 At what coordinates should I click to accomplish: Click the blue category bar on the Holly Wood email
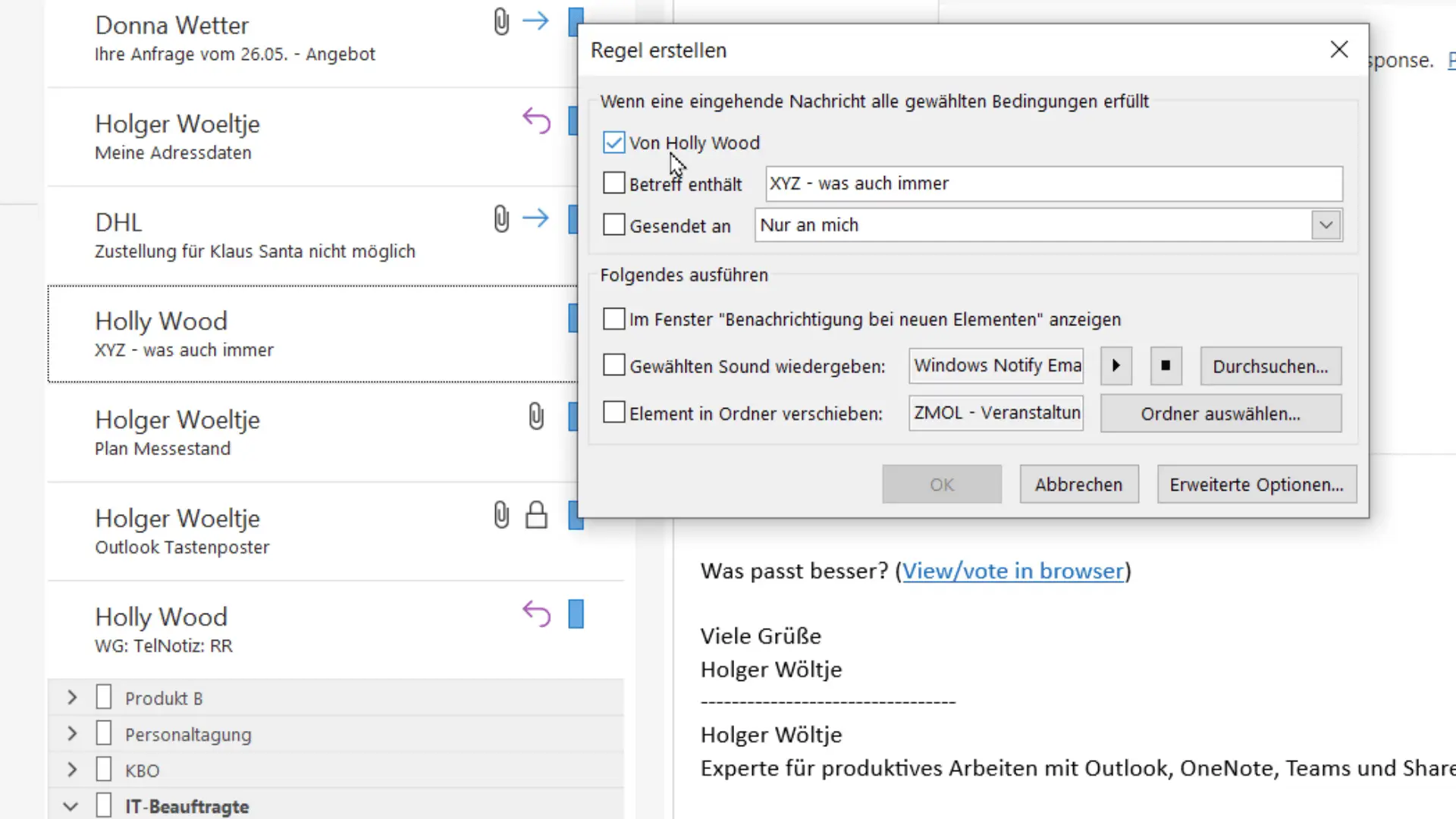574,318
